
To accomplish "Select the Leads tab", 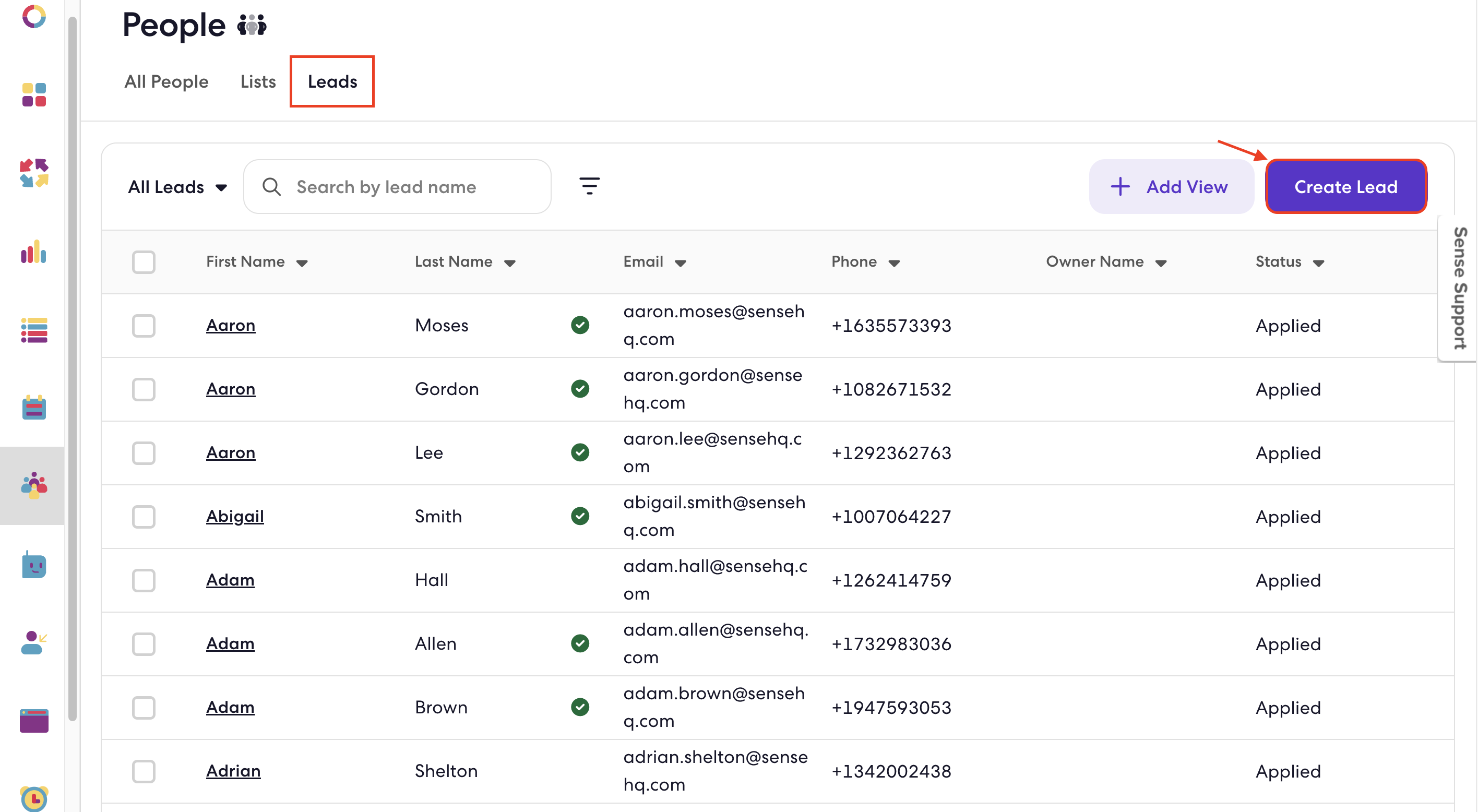I will pyautogui.click(x=332, y=81).
